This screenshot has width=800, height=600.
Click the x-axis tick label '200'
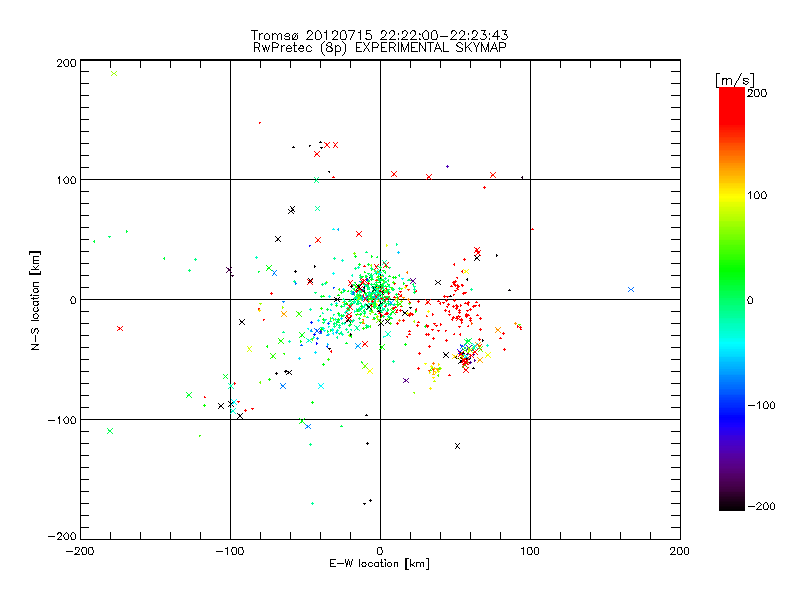pyautogui.click(x=680, y=551)
